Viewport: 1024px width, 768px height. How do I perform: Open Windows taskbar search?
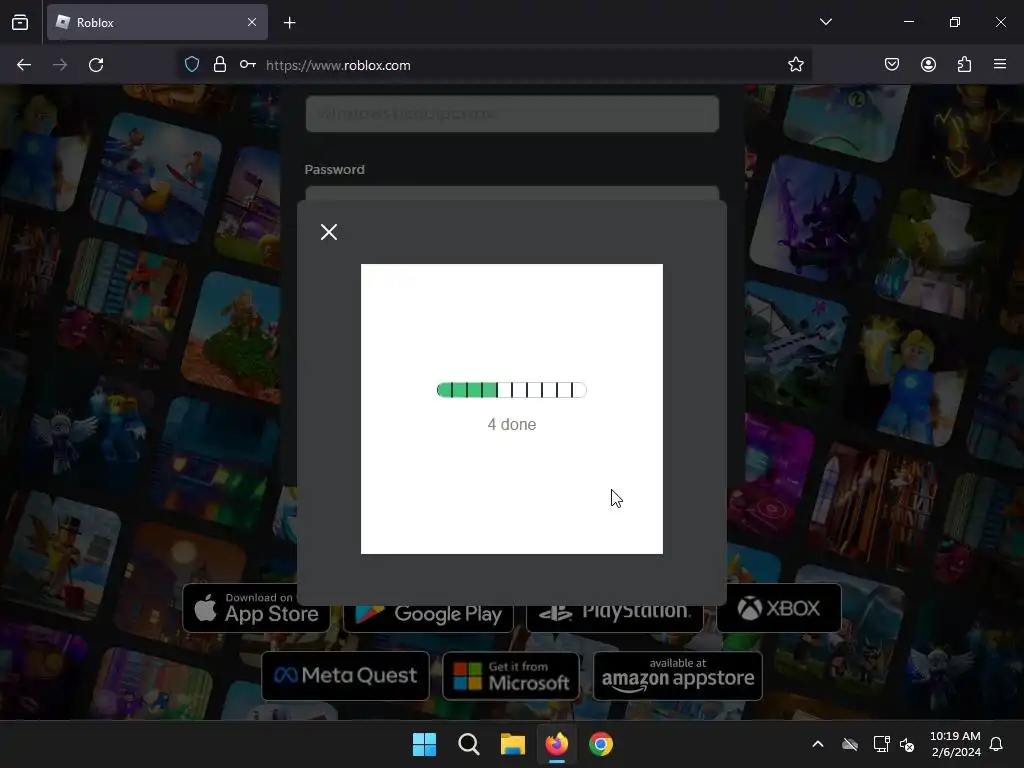[x=469, y=744]
